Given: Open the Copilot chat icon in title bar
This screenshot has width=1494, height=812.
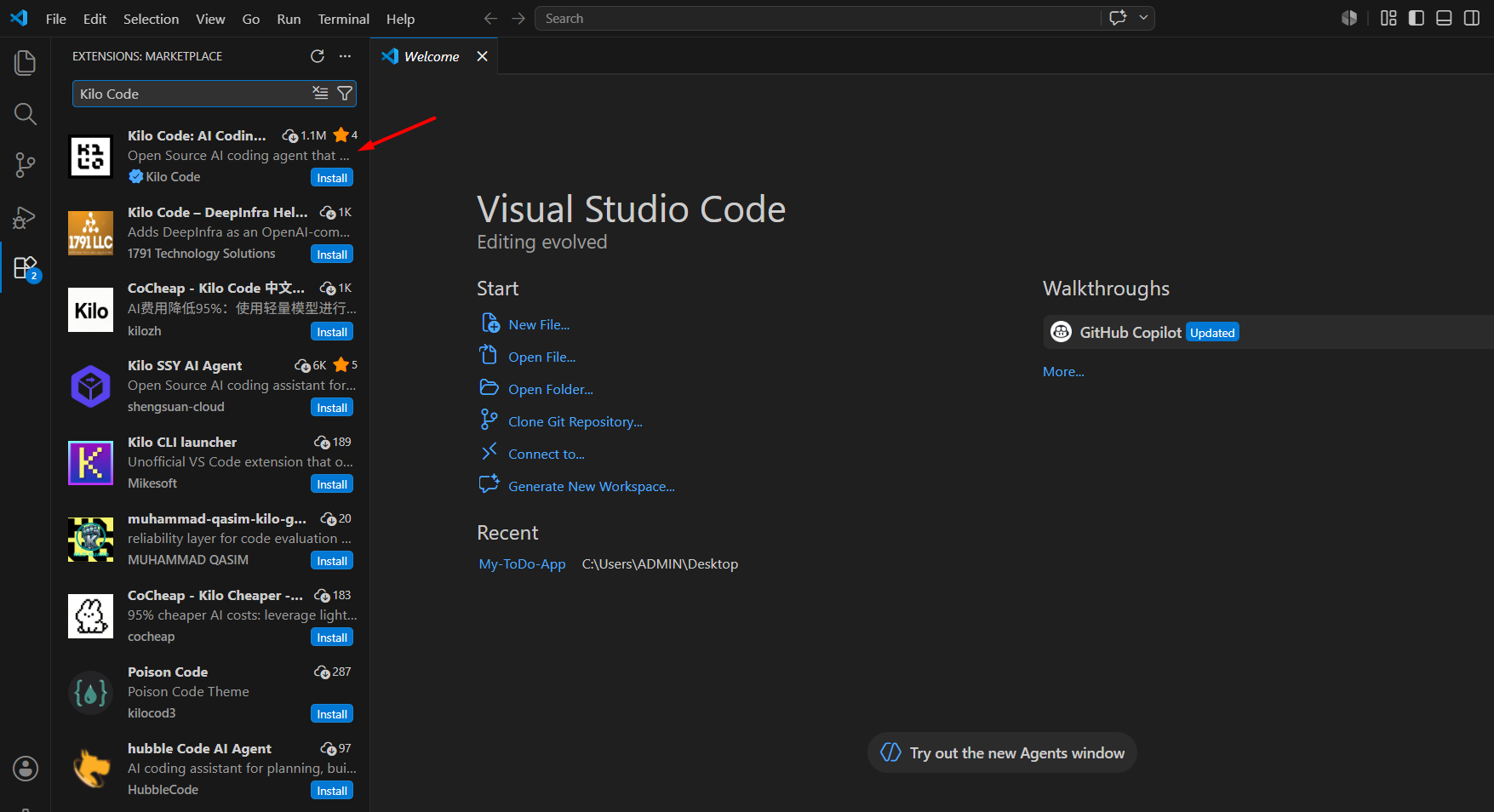Looking at the screenshot, I should pyautogui.click(x=1119, y=18).
